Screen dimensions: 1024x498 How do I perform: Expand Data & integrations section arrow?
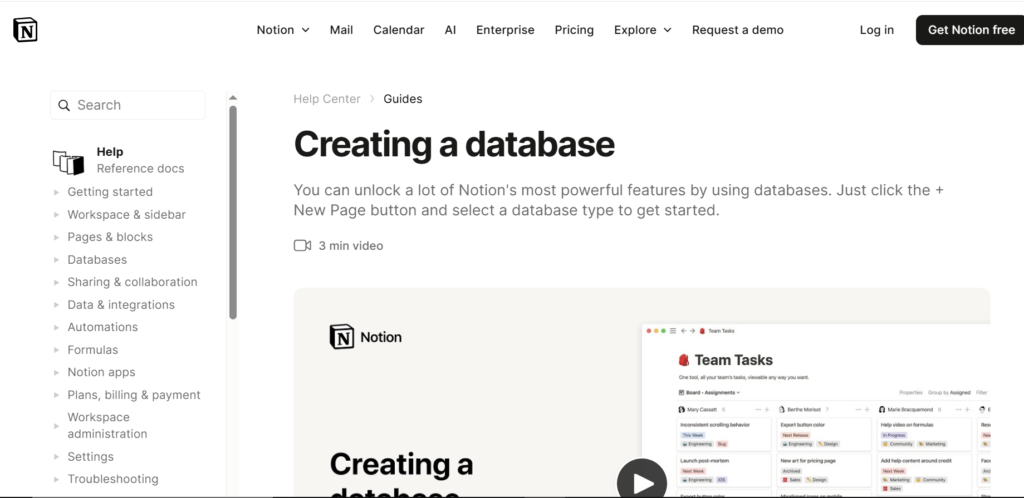coord(56,305)
